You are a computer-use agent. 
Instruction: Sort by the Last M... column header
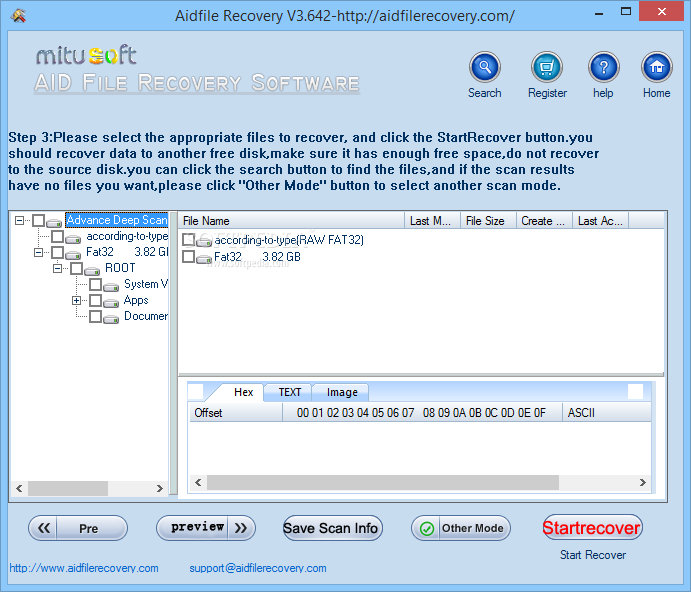pos(432,220)
